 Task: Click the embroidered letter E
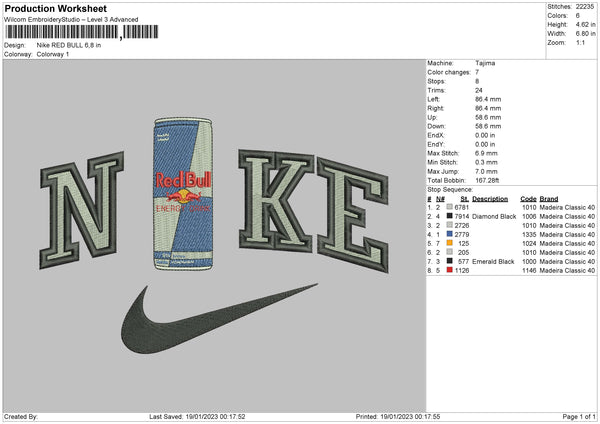point(352,215)
